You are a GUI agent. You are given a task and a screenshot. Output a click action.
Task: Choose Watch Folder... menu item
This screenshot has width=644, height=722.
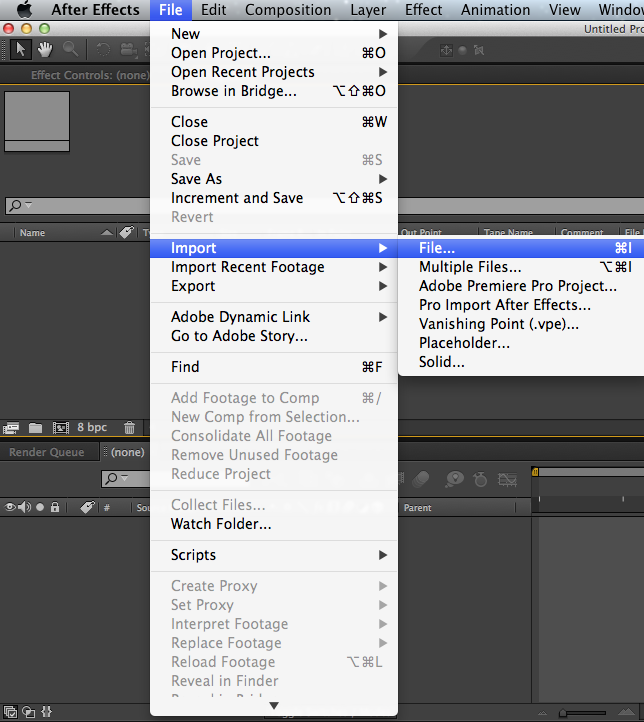pyautogui.click(x=274, y=524)
